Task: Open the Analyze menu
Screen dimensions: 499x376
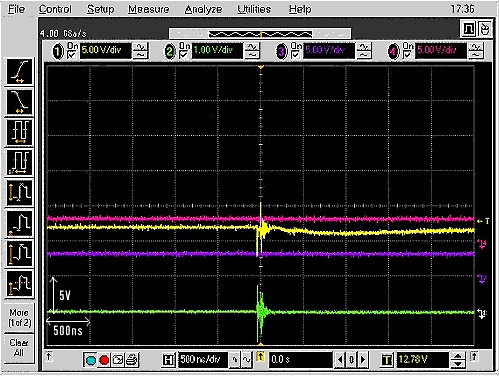Action: pos(203,9)
